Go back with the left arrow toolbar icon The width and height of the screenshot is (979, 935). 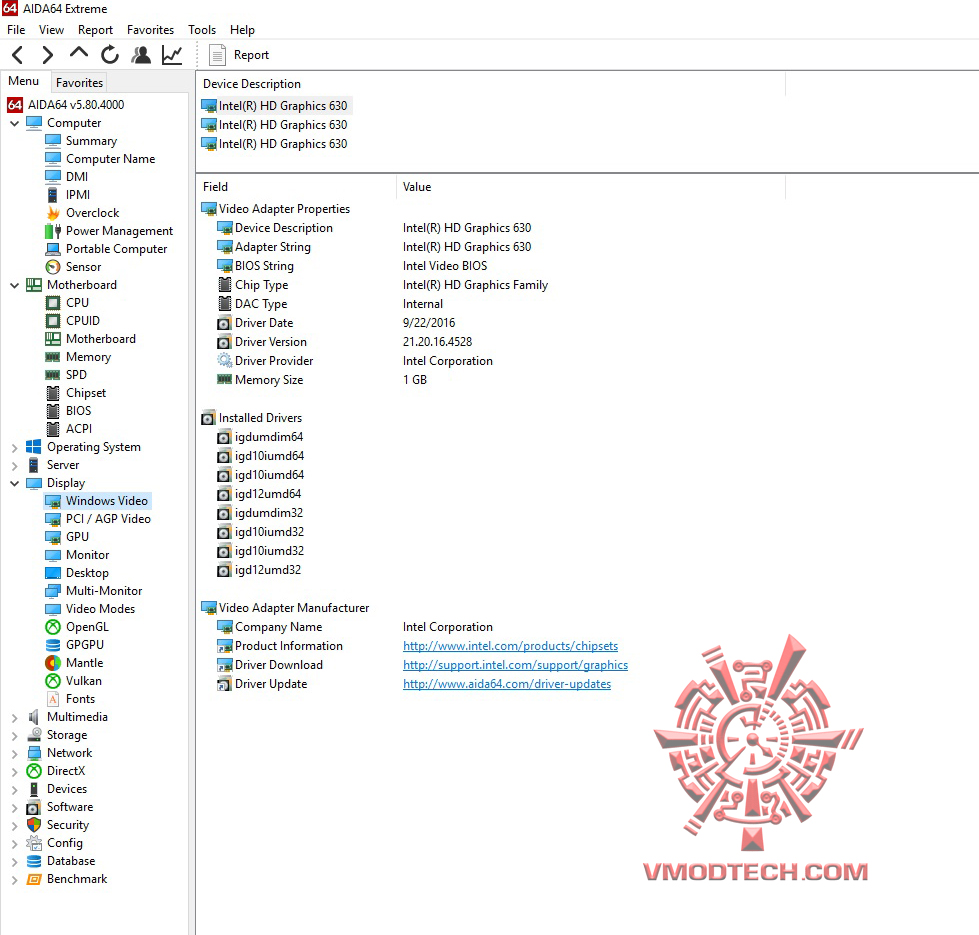(17, 55)
